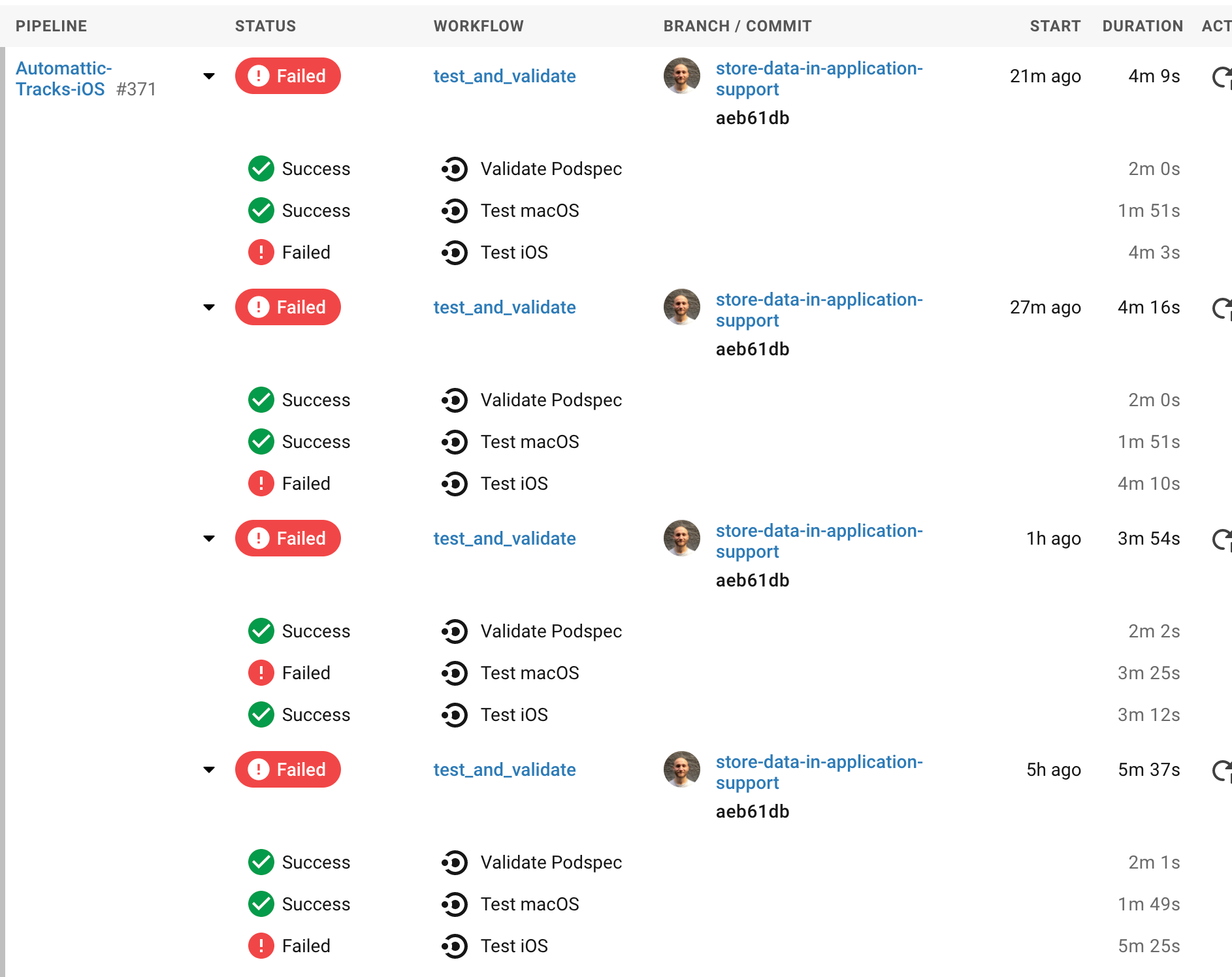
Task: Open branch link in 5h ago row
Action: [x=819, y=772]
